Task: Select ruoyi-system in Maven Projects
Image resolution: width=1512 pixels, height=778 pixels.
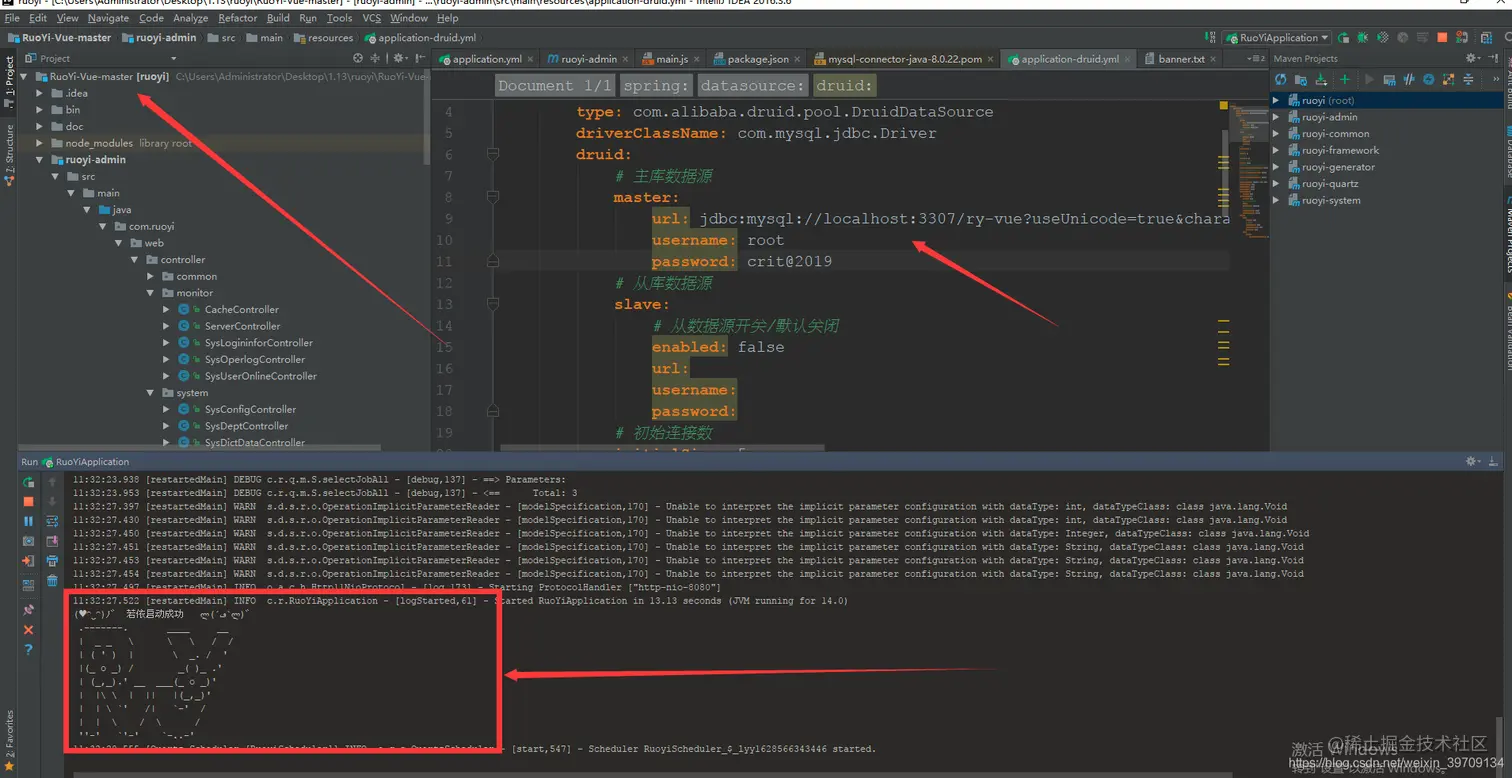Action: (x=1331, y=200)
